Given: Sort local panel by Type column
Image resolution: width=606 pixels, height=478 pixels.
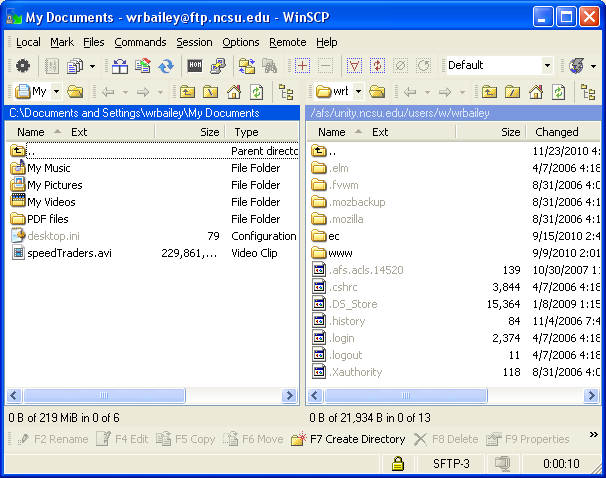Looking at the screenshot, I should point(262,132).
